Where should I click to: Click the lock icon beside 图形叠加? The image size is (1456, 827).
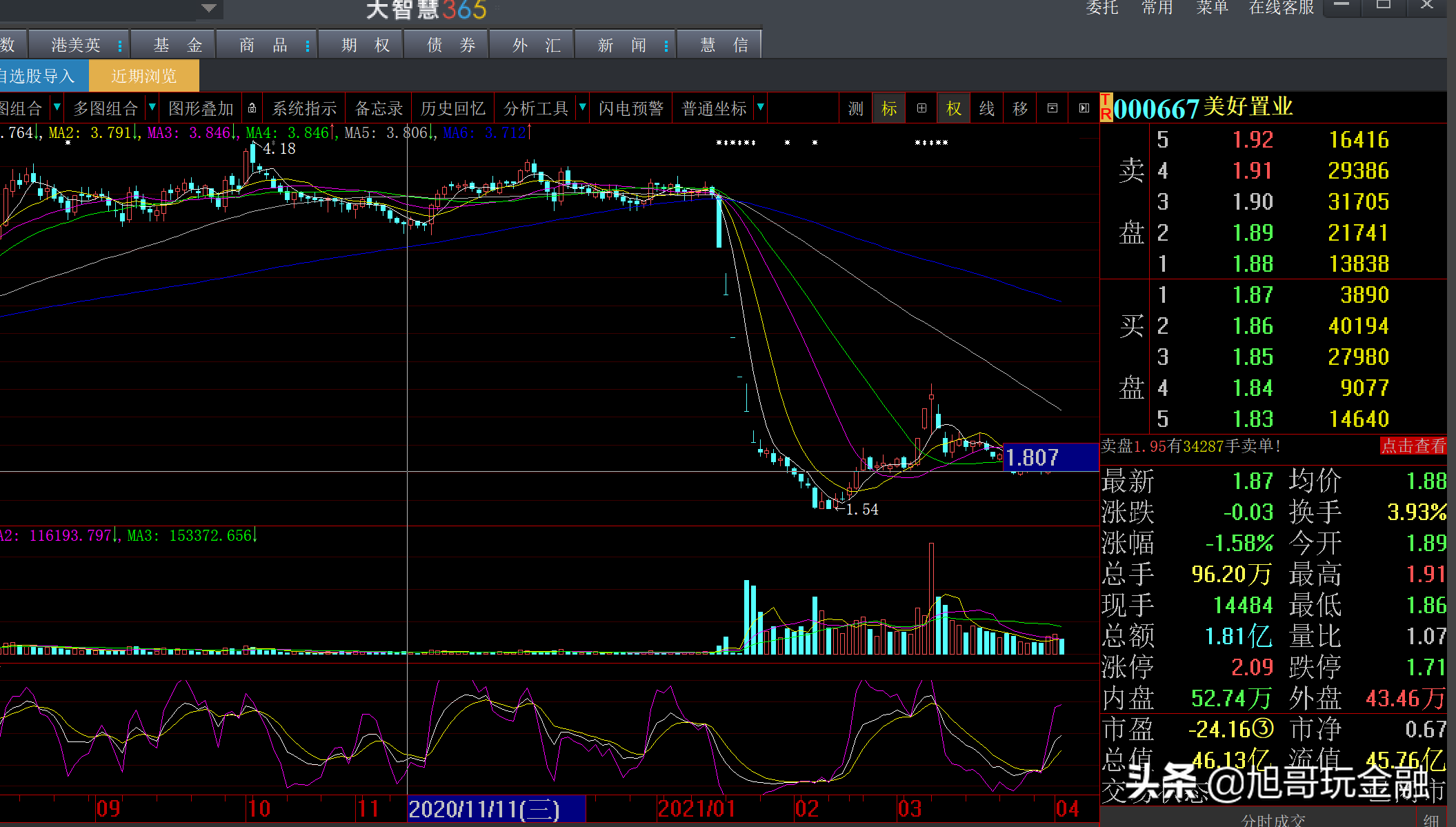click(x=252, y=108)
